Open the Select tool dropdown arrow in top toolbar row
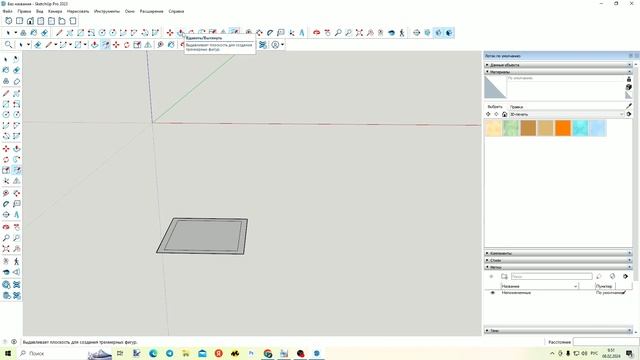Viewport: 640px width, 360px height. (x=16, y=33)
